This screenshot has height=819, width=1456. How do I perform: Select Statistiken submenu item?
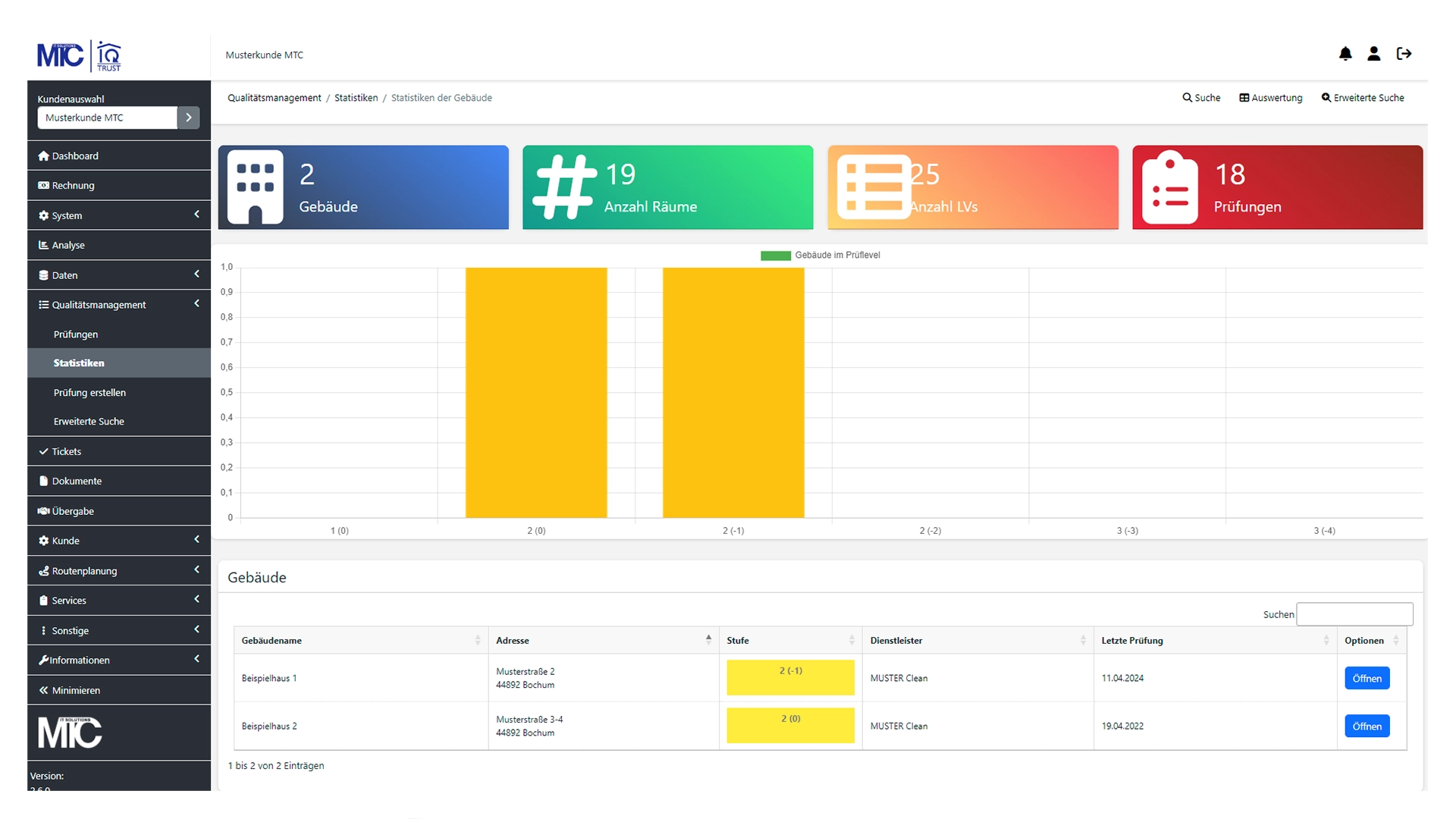[119, 363]
